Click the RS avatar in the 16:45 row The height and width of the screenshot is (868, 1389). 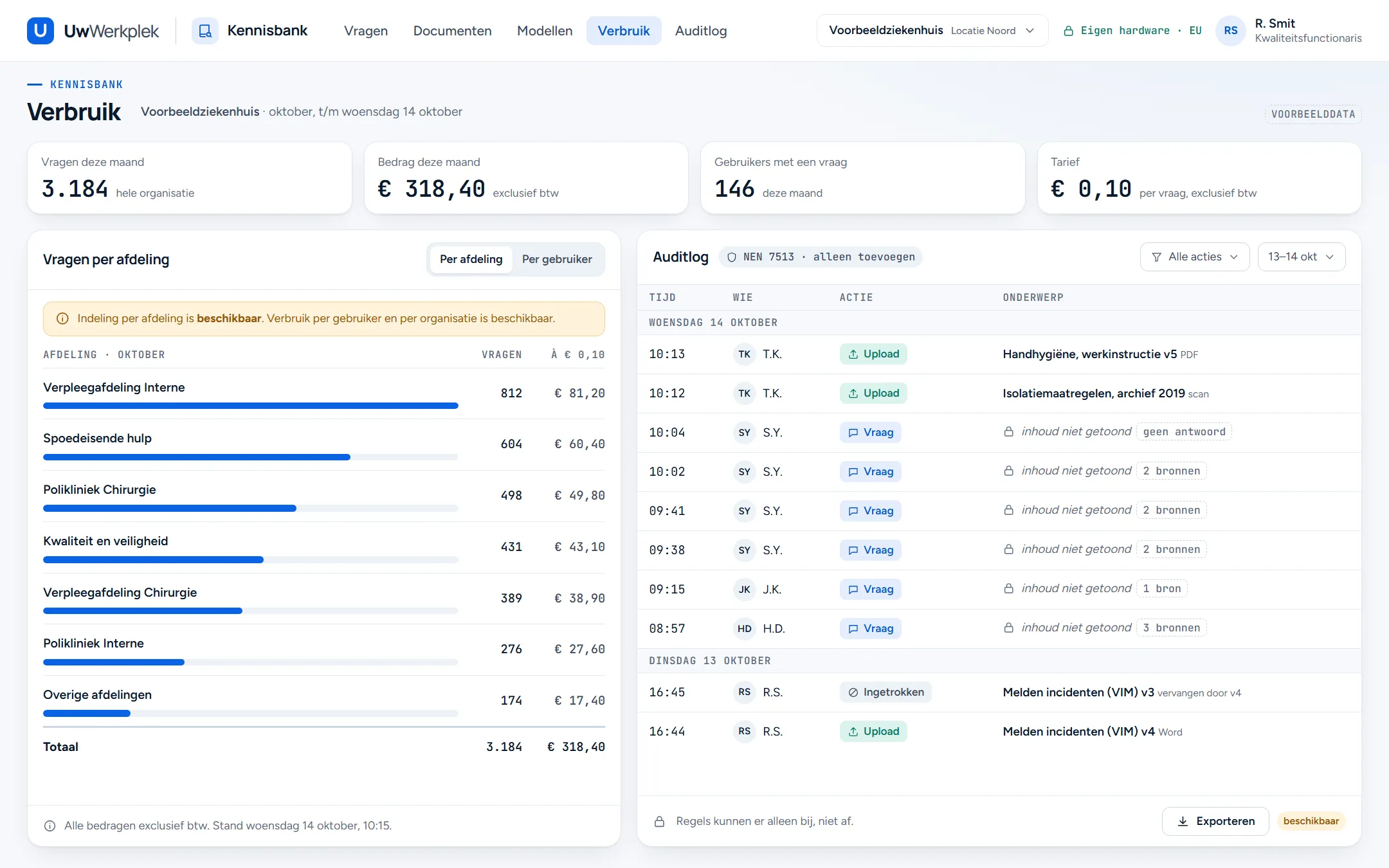click(x=744, y=692)
